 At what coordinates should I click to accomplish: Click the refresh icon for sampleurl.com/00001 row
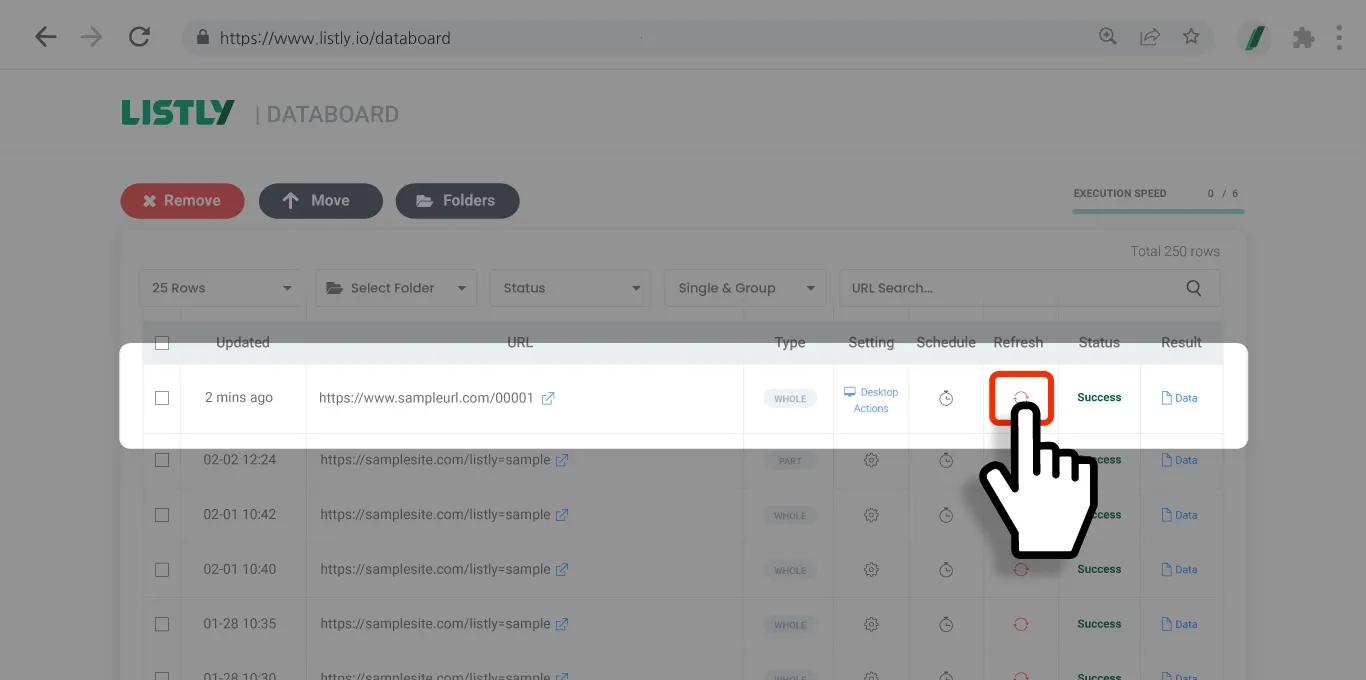tap(1021, 397)
